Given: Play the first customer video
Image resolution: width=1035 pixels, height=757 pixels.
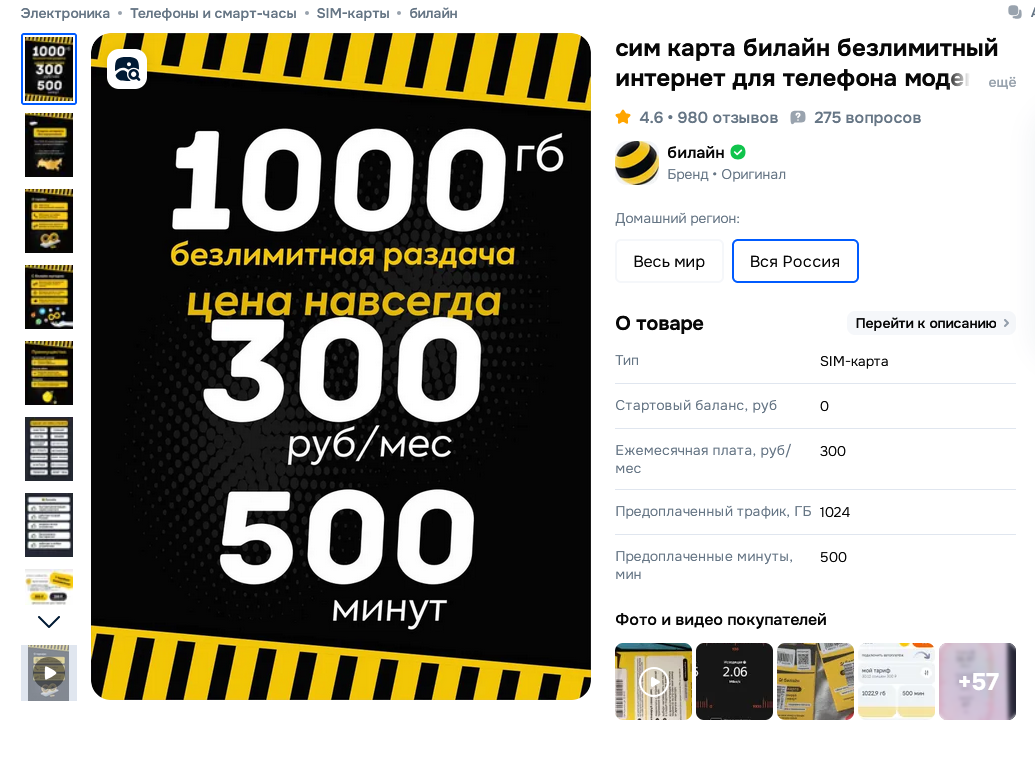Looking at the screenshot, I should tap(653, 681).
